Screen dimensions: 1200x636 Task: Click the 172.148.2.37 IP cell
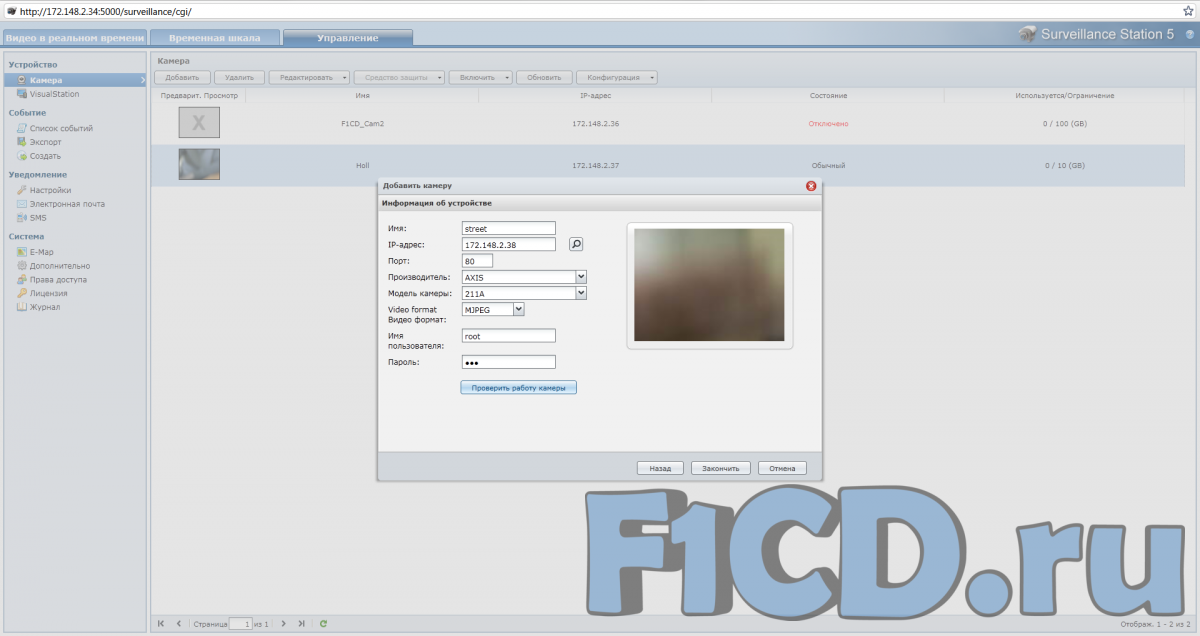[x=595, y=165]
